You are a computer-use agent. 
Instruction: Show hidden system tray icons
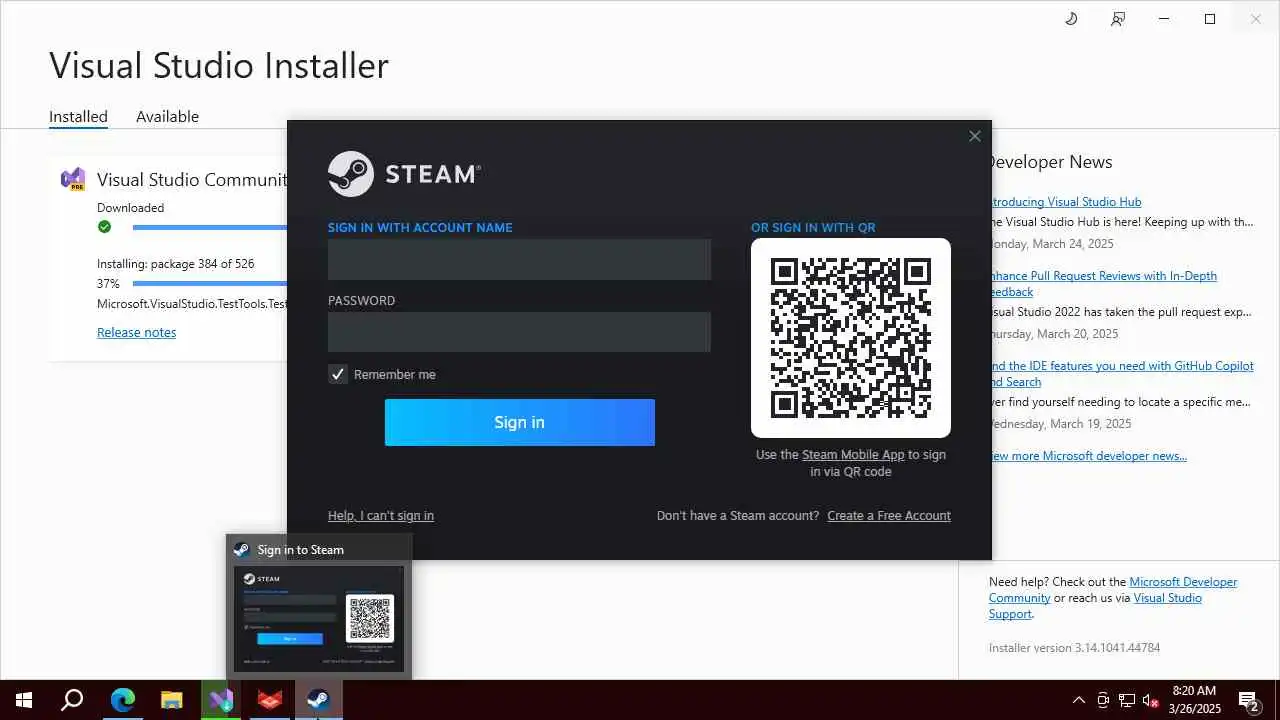click(1078, 700)
